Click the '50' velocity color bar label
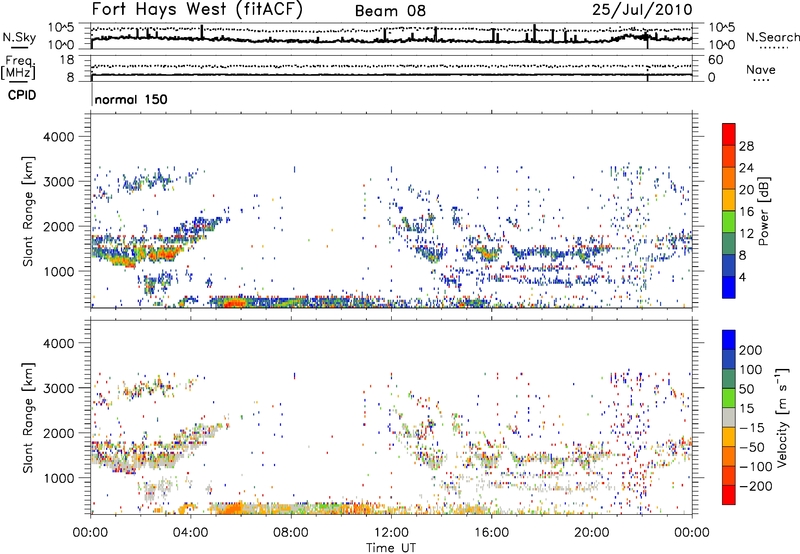The image size is (800, 554). coord(746,389)
